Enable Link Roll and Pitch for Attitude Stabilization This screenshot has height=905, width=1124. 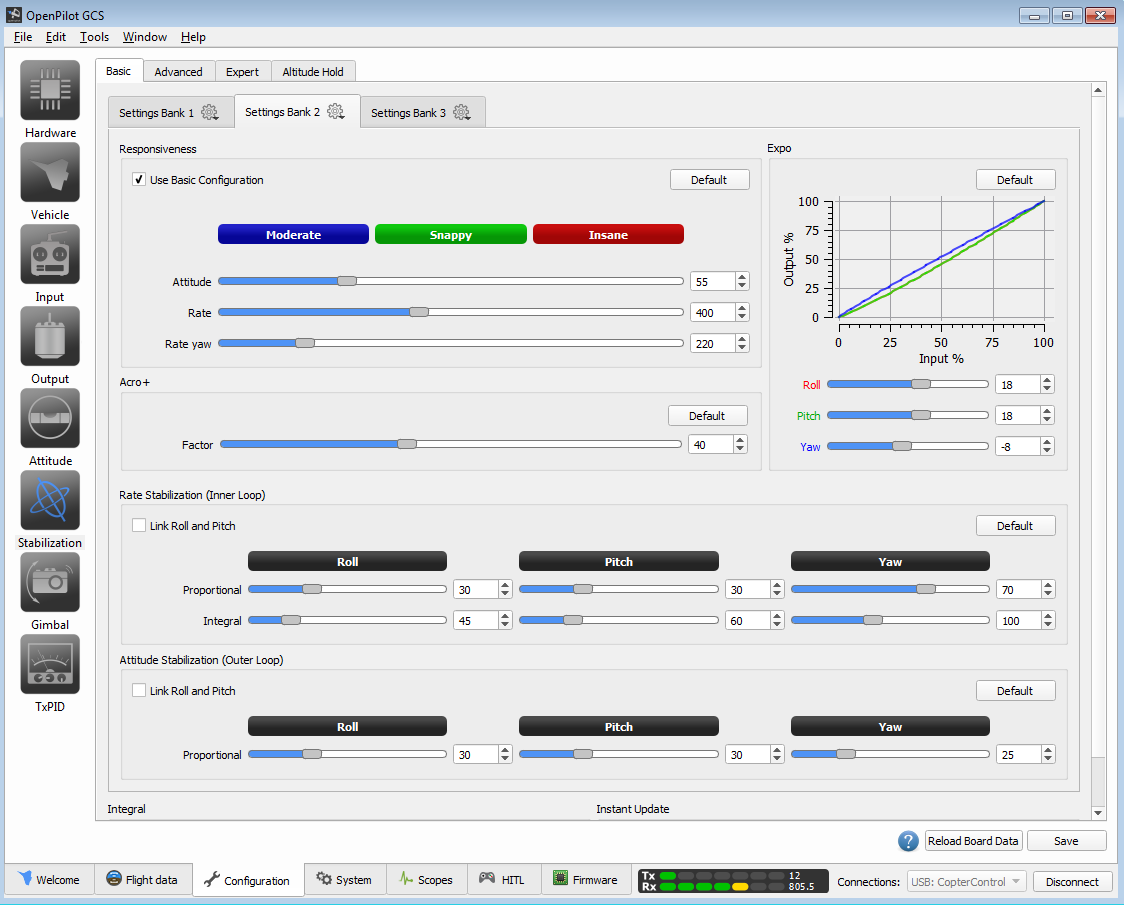[x=139, y=691]
